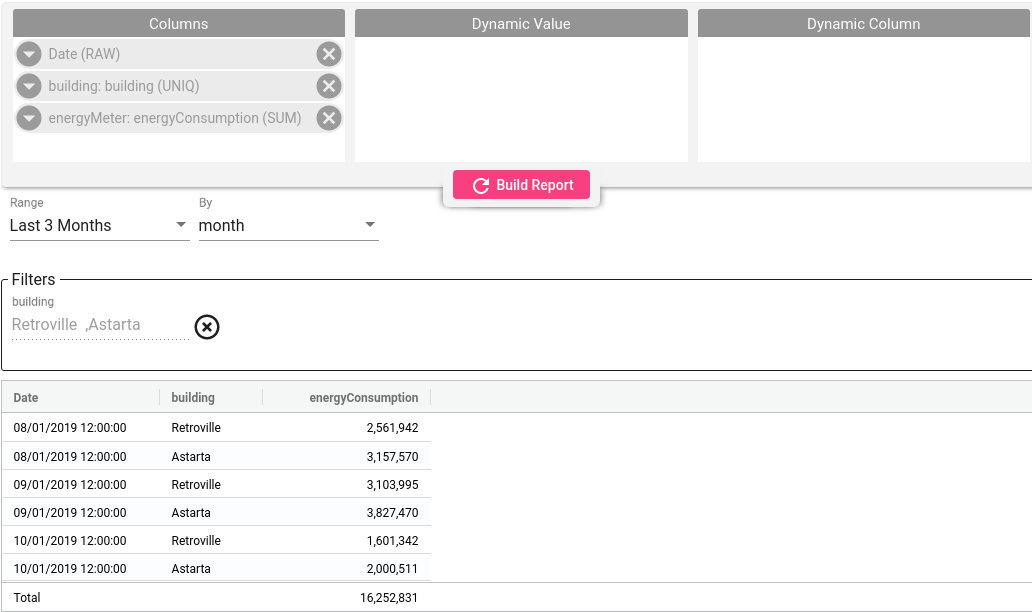
Task: Open energyConsumption (SUM) options arrow
Action: (x=29, y=118)
